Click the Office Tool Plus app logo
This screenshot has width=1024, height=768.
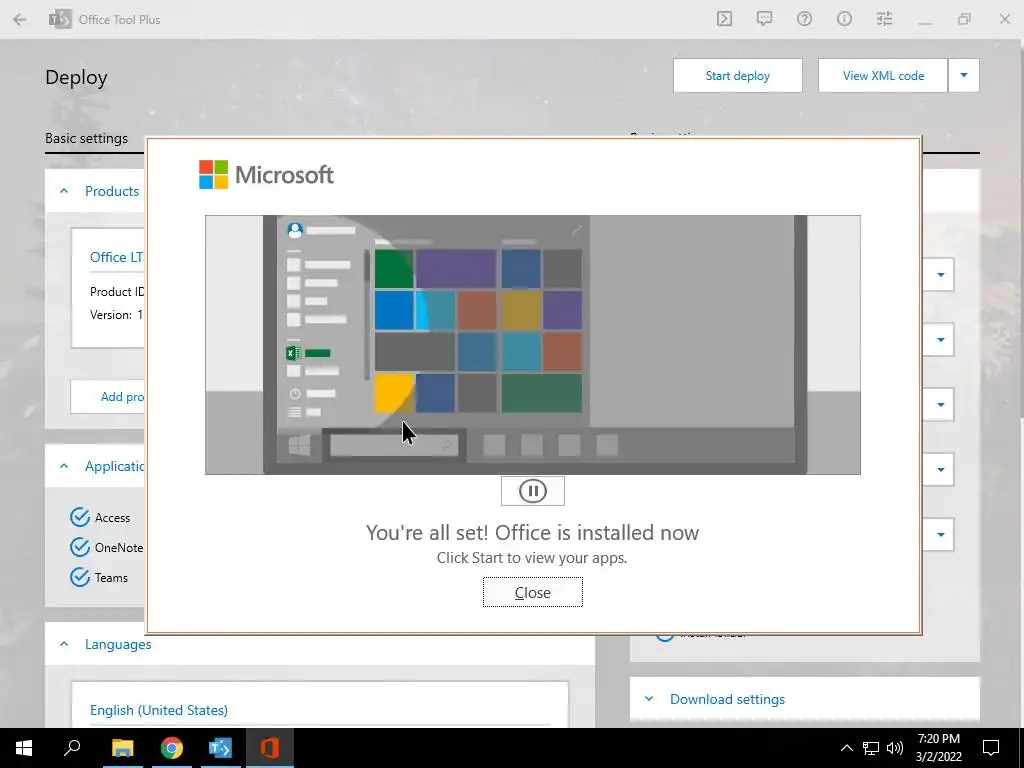point(60,19)
